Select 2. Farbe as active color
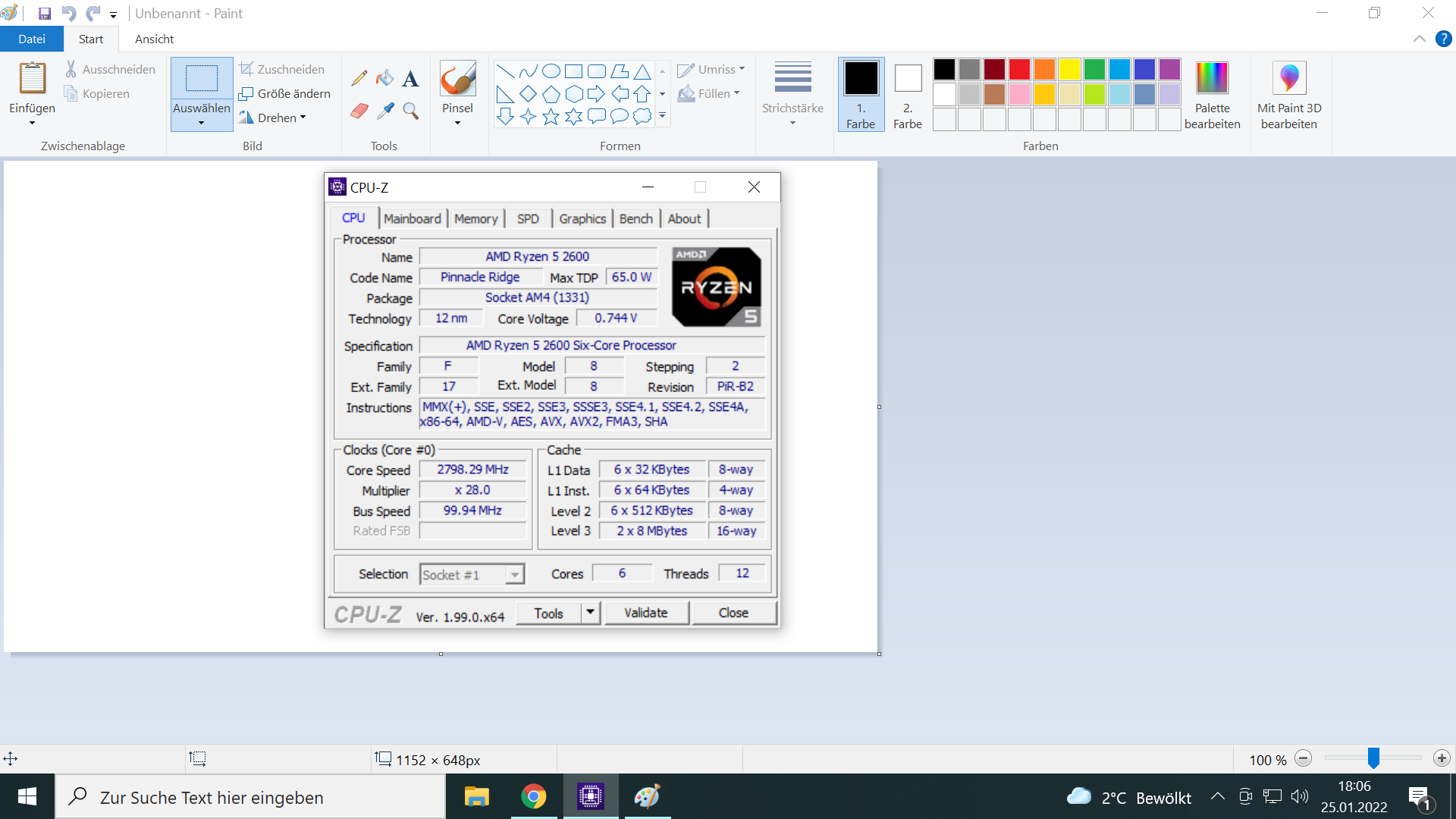This screenshot has width=1456, height=819. pyautogui.click(x=908, y=93)
